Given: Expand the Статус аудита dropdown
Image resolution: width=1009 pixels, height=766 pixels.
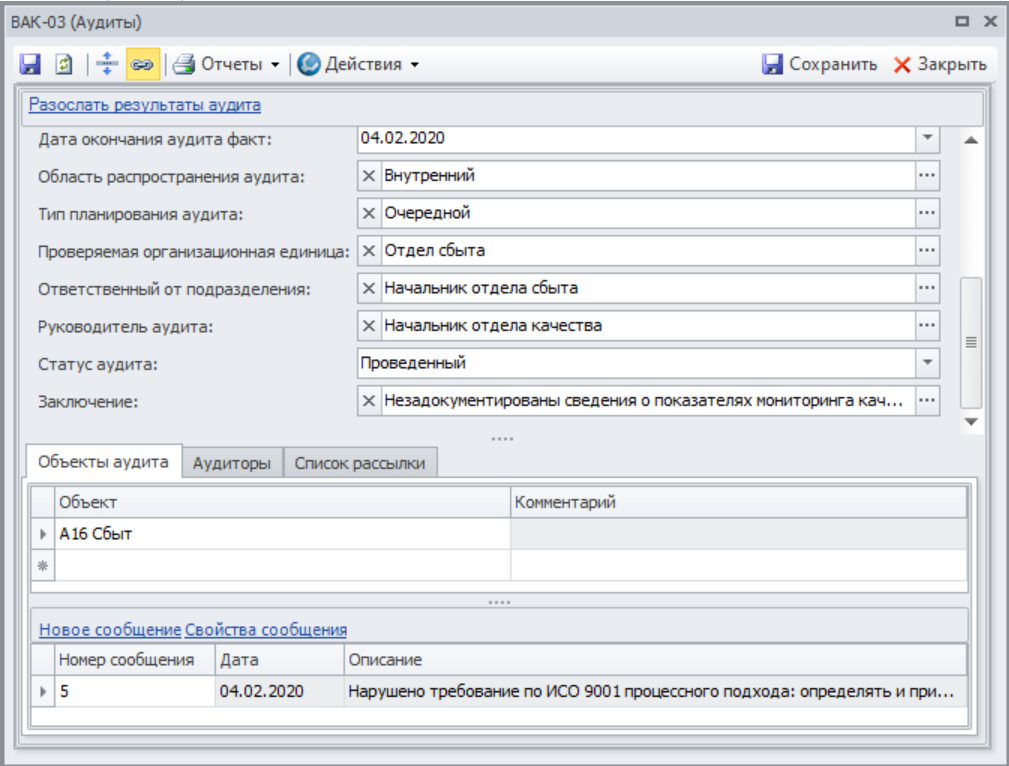Looking at the screenshot, I should (x=927, y=362).
